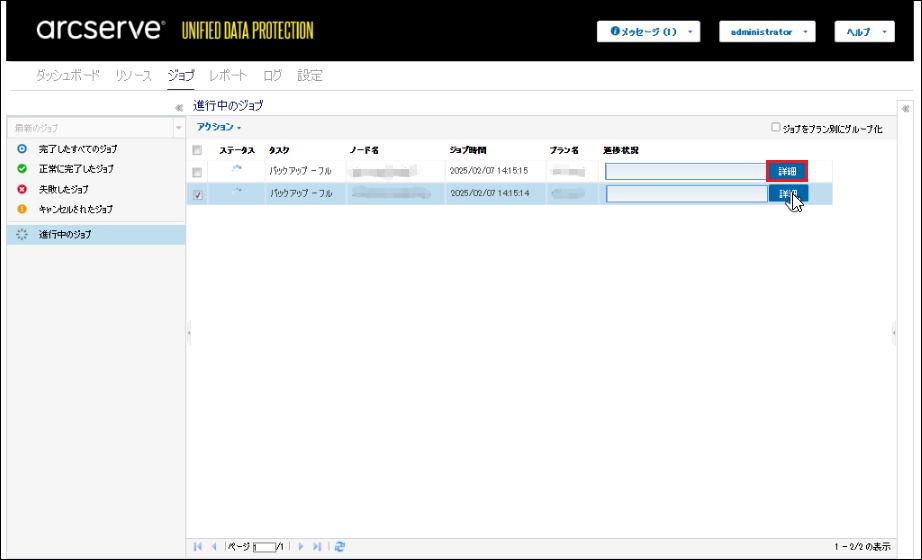The height and width of the screenshot is (560, 922).
Task: Go to the last page of jobs
Action: 317,547
